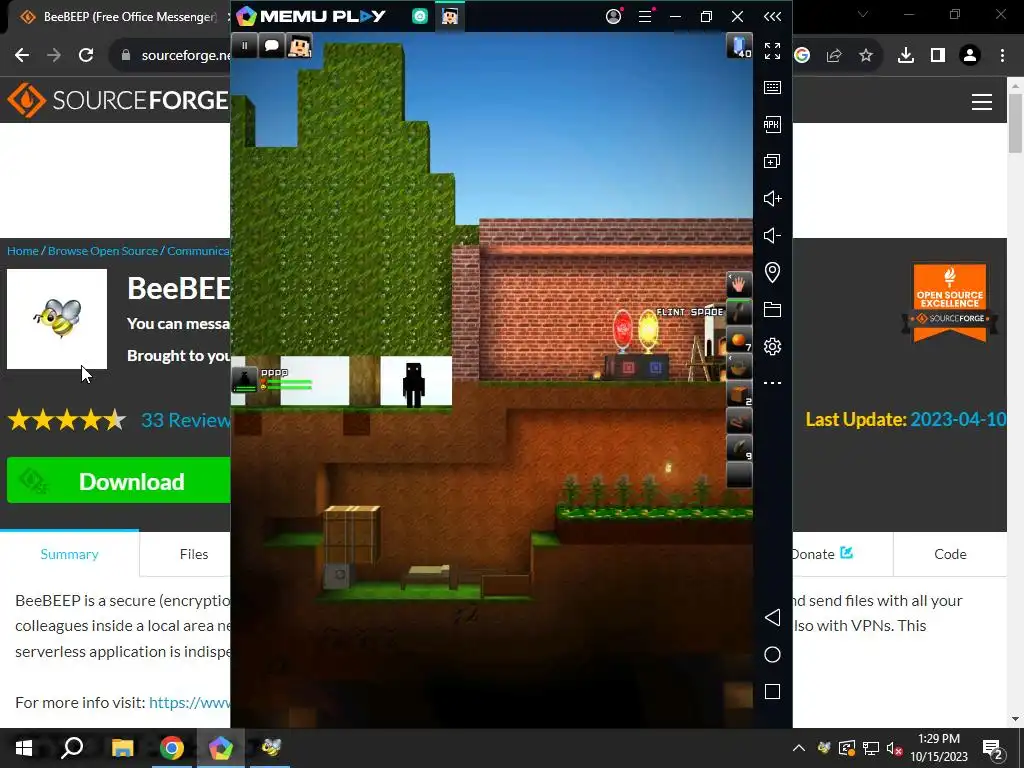Select the flint item slot with 9
Screen dimensions: 1024x768
[739, 449]
